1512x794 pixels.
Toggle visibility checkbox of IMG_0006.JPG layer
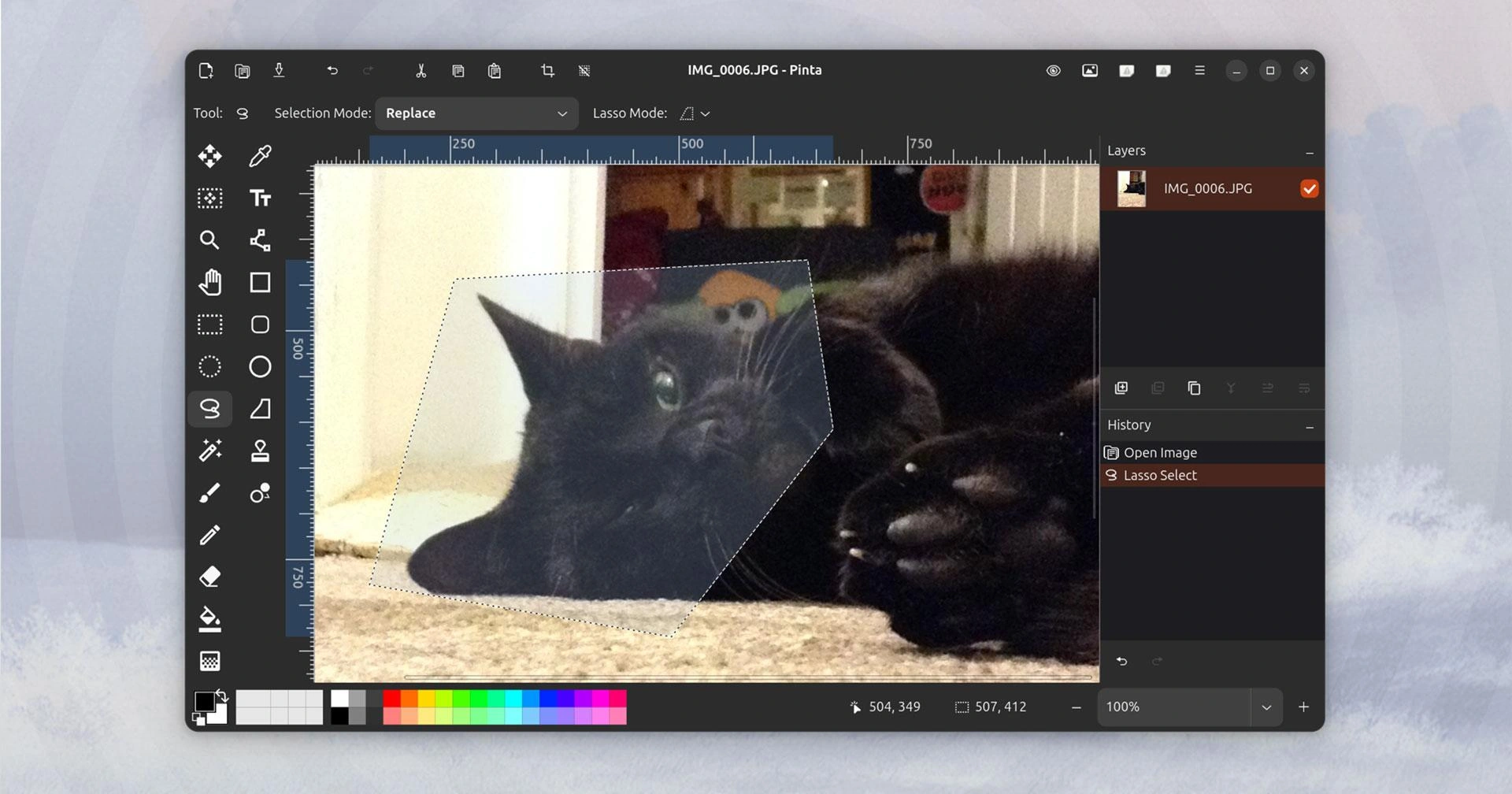(1309, 189)
